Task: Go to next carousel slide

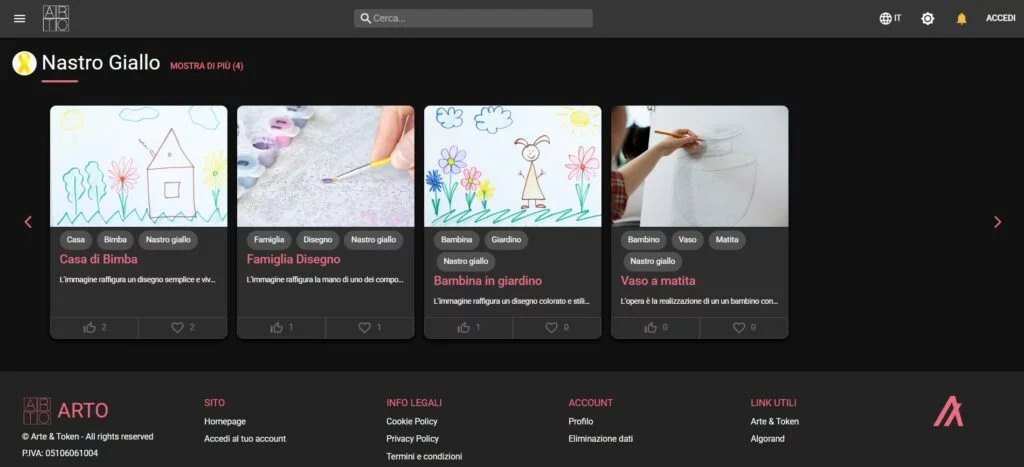Action: click(996, 222)
